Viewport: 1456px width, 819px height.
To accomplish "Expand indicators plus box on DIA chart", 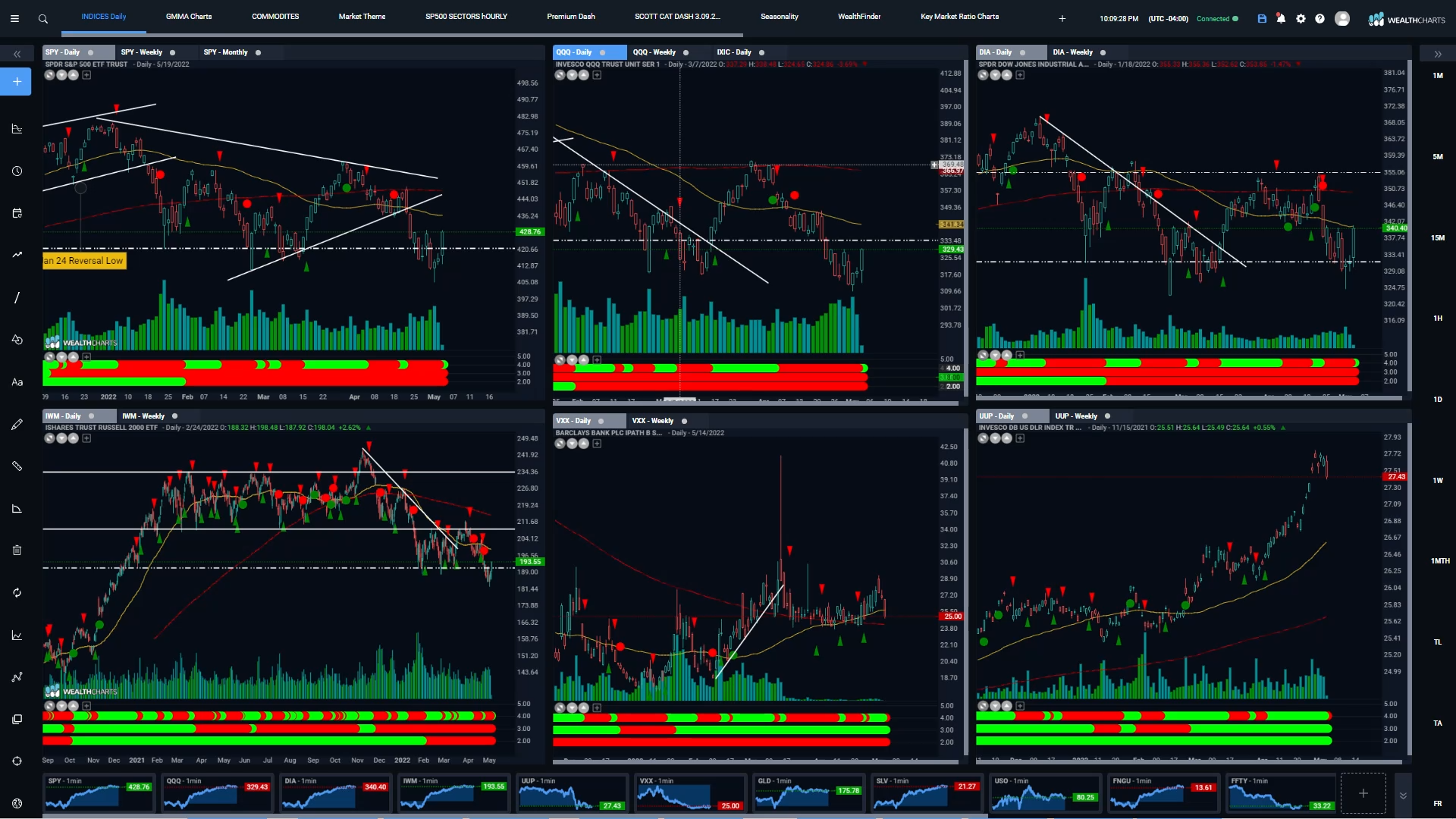I will 1020,75.
